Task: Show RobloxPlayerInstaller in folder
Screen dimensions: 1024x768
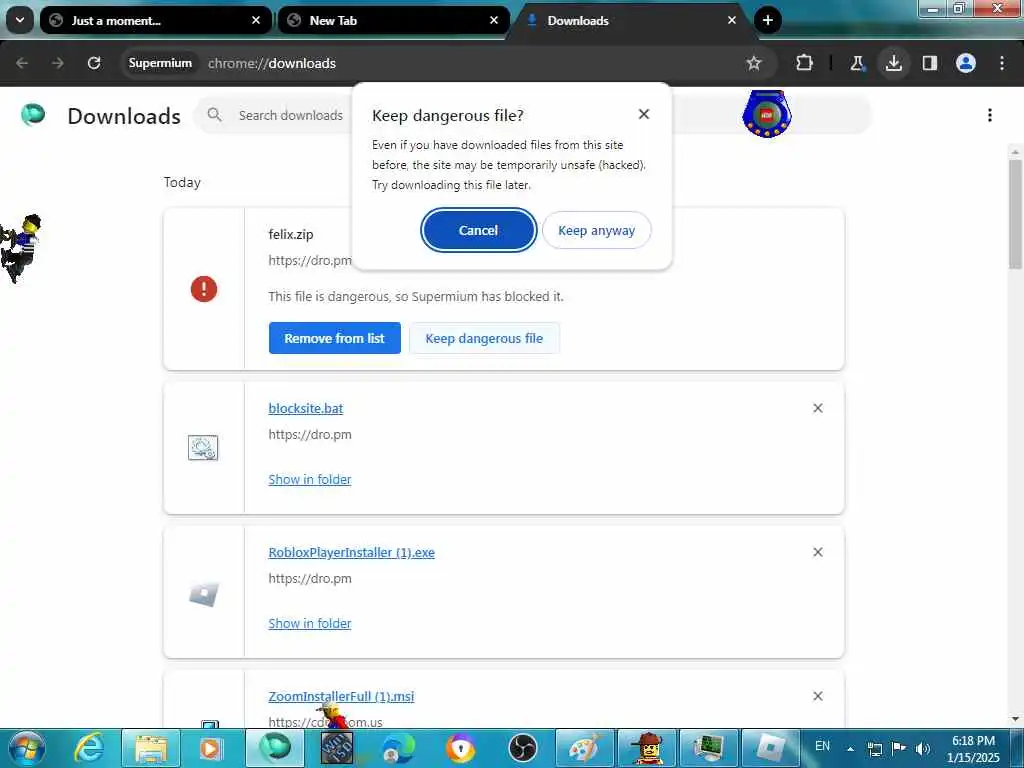Action: 310,623
